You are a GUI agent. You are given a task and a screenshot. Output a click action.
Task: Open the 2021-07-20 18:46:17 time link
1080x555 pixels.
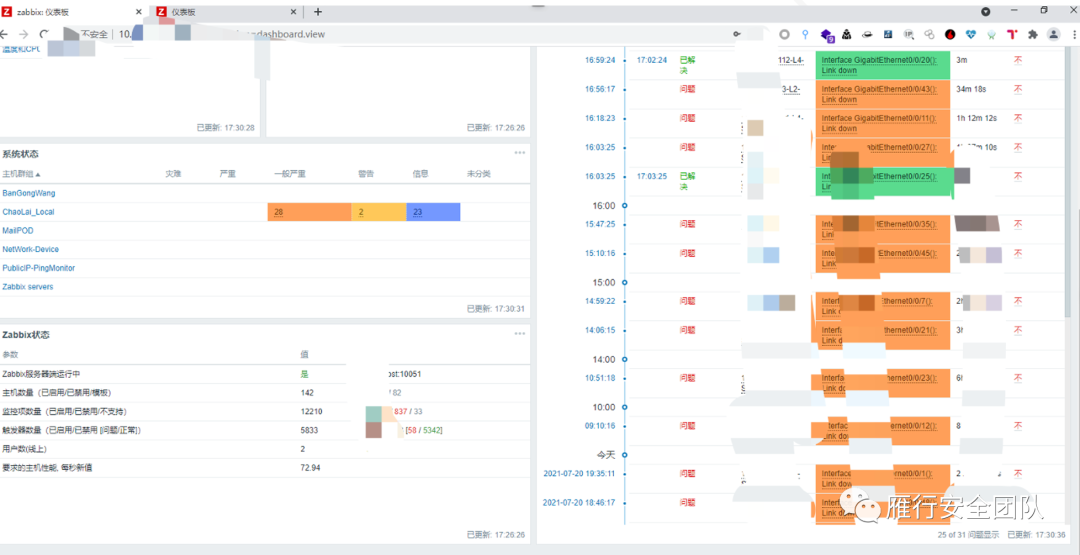coord(579,503)
